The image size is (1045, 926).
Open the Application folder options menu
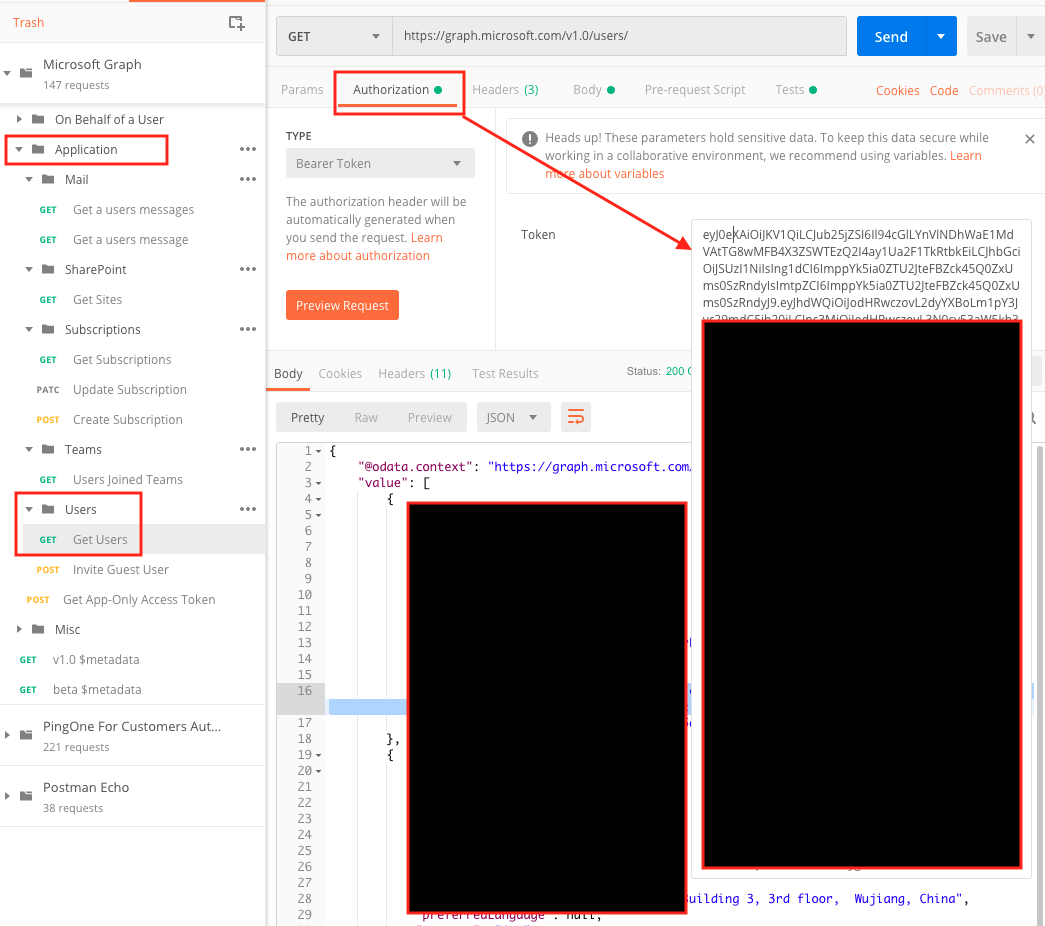[248, 149]
